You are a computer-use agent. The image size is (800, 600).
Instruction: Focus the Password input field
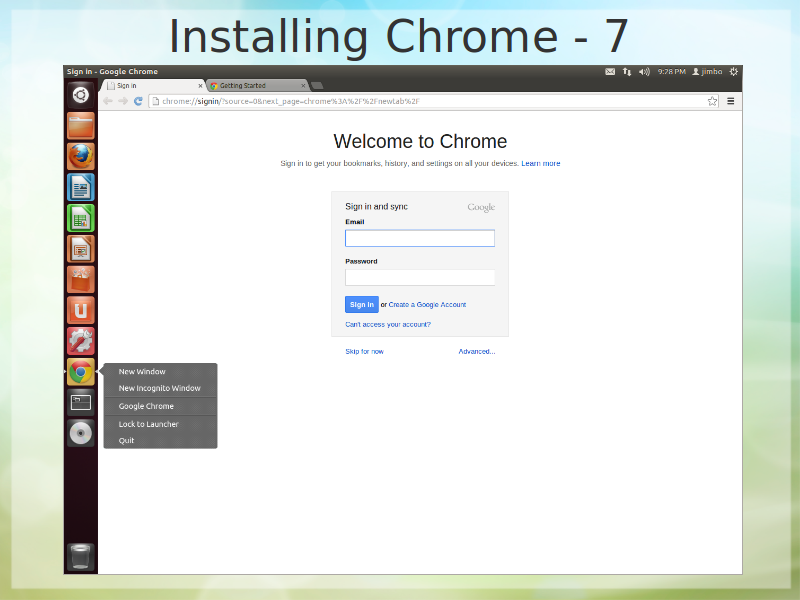pos(420,278)
